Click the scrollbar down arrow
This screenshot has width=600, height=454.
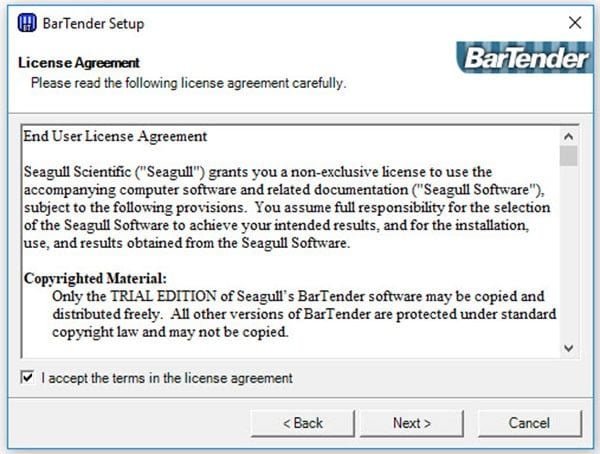coord(568,348)
